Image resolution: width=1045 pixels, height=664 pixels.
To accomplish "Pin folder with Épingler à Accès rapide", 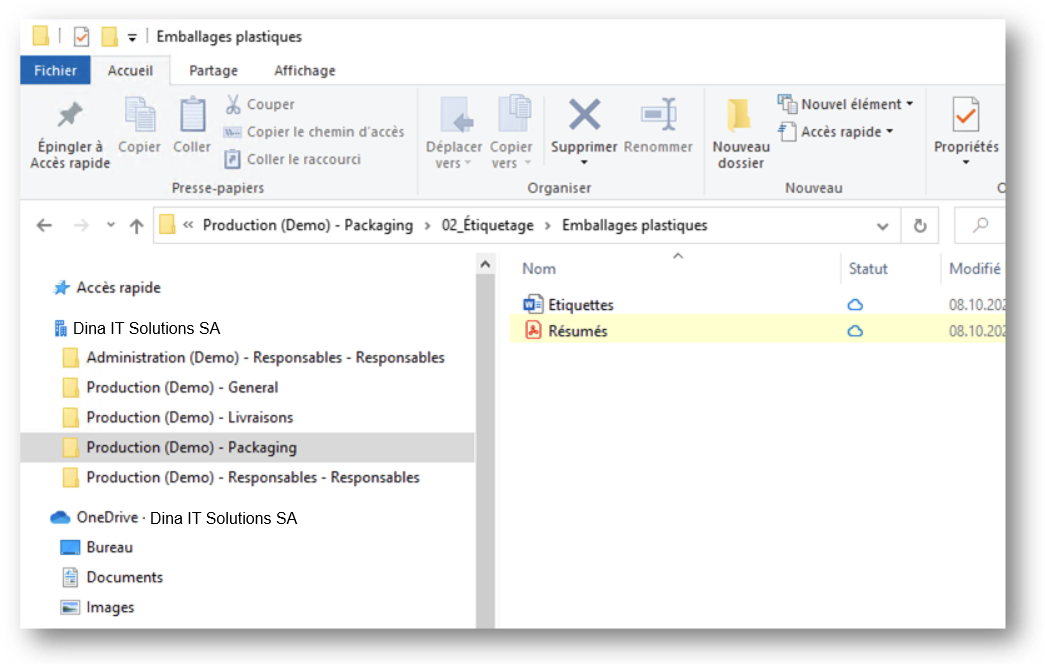I will coord(70,133).
